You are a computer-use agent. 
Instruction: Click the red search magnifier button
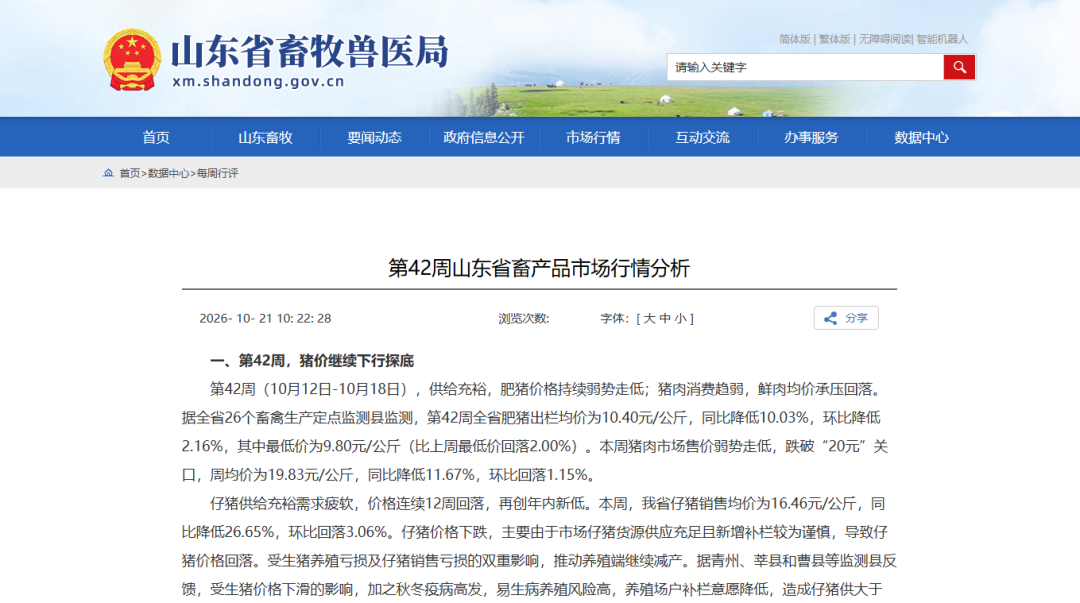959,67
